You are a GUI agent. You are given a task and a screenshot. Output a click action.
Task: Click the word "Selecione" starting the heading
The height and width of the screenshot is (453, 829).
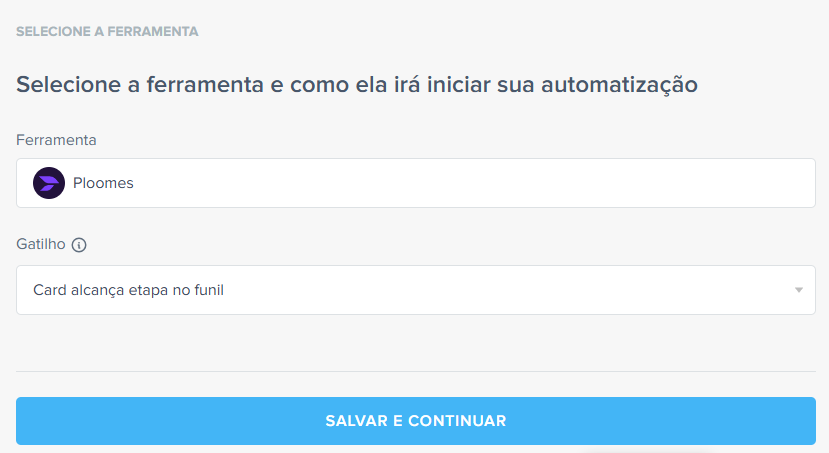click(63, 84)
